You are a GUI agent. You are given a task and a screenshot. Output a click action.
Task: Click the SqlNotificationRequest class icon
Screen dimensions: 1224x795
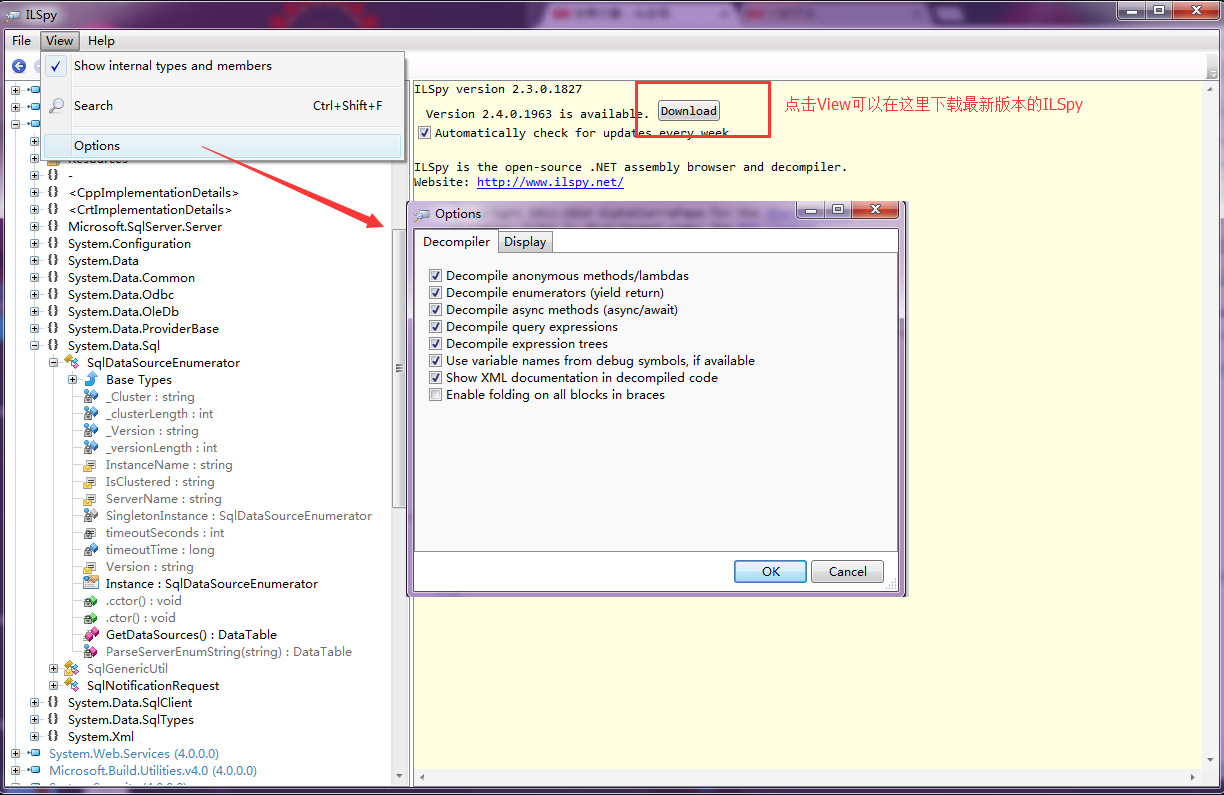(x=72, y=685)
